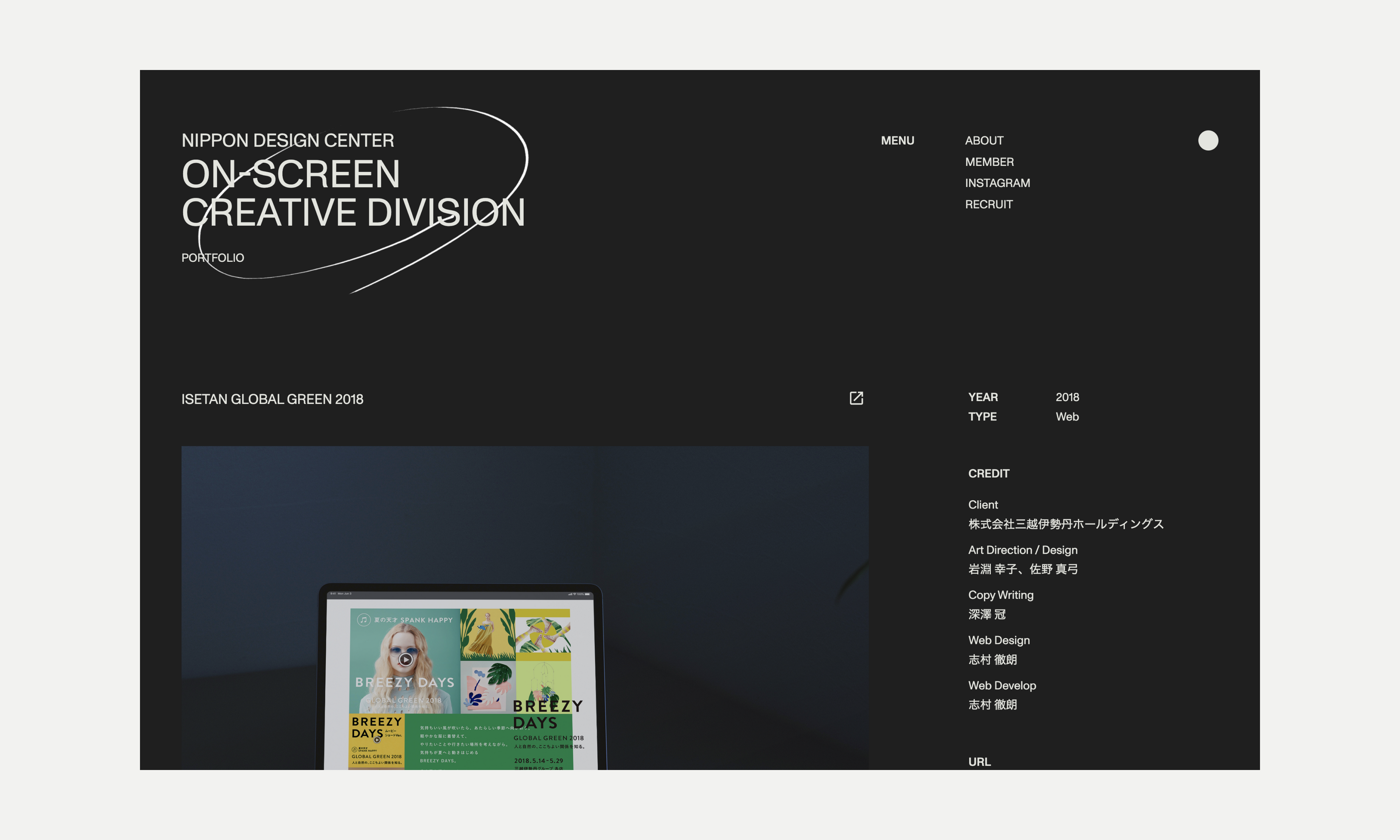
Task: Open the tablet mockup project image
Action: coord(525,607)
